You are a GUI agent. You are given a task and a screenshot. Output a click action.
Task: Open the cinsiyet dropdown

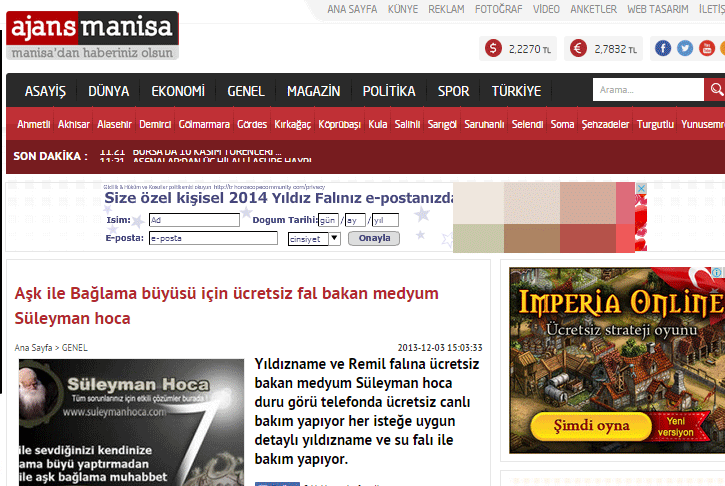[x=314, y=239]
